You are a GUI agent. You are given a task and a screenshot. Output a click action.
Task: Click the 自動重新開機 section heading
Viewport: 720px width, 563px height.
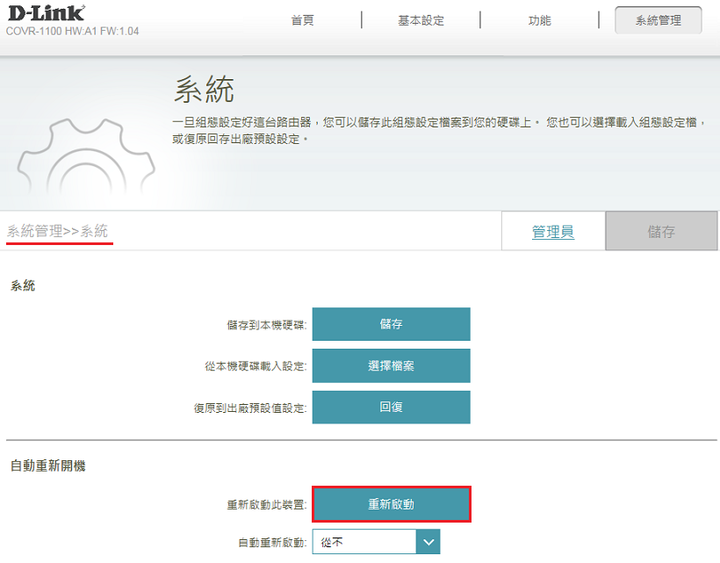48,466
